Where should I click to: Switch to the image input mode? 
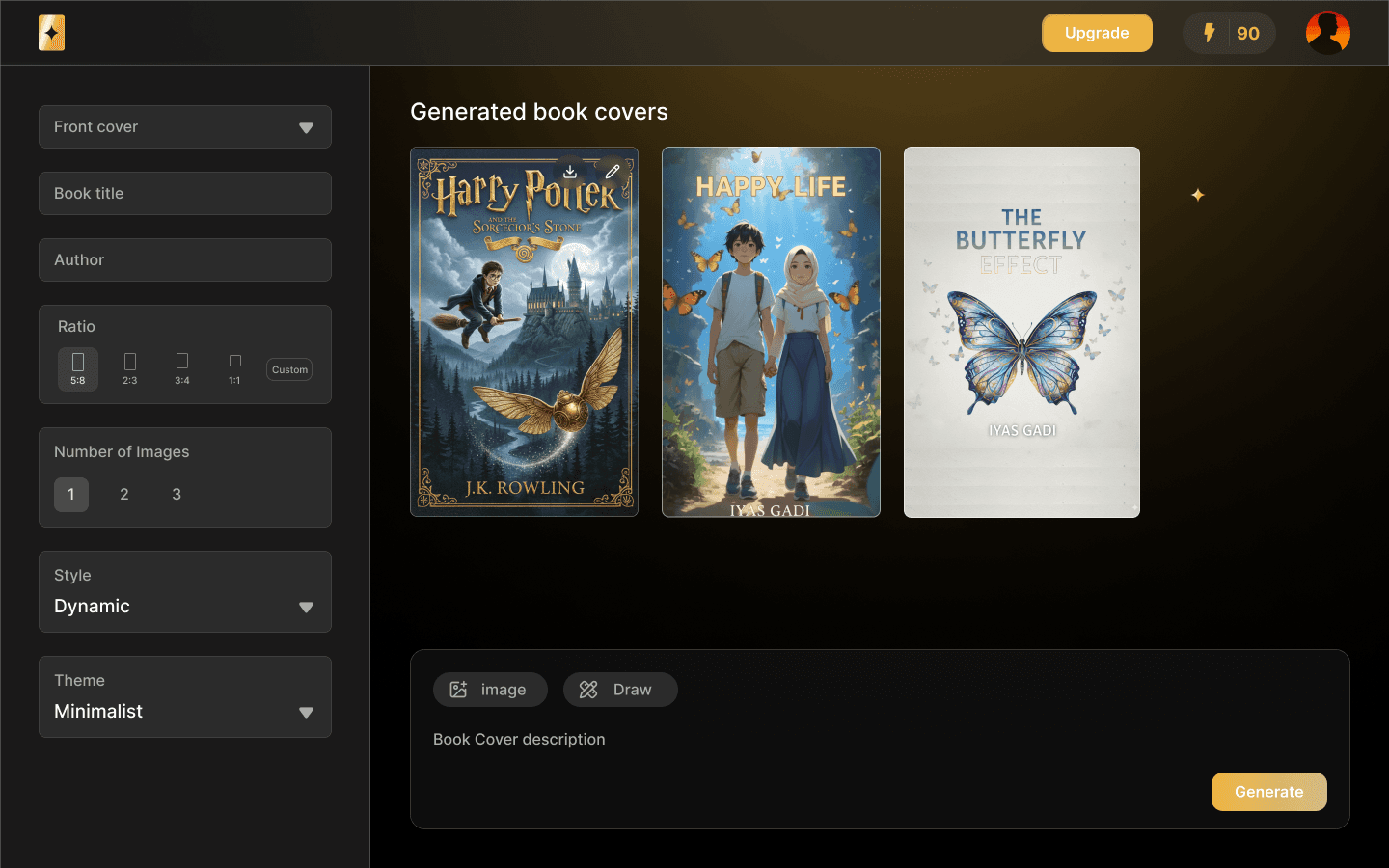pyautogui.click(x=490, y=690)
